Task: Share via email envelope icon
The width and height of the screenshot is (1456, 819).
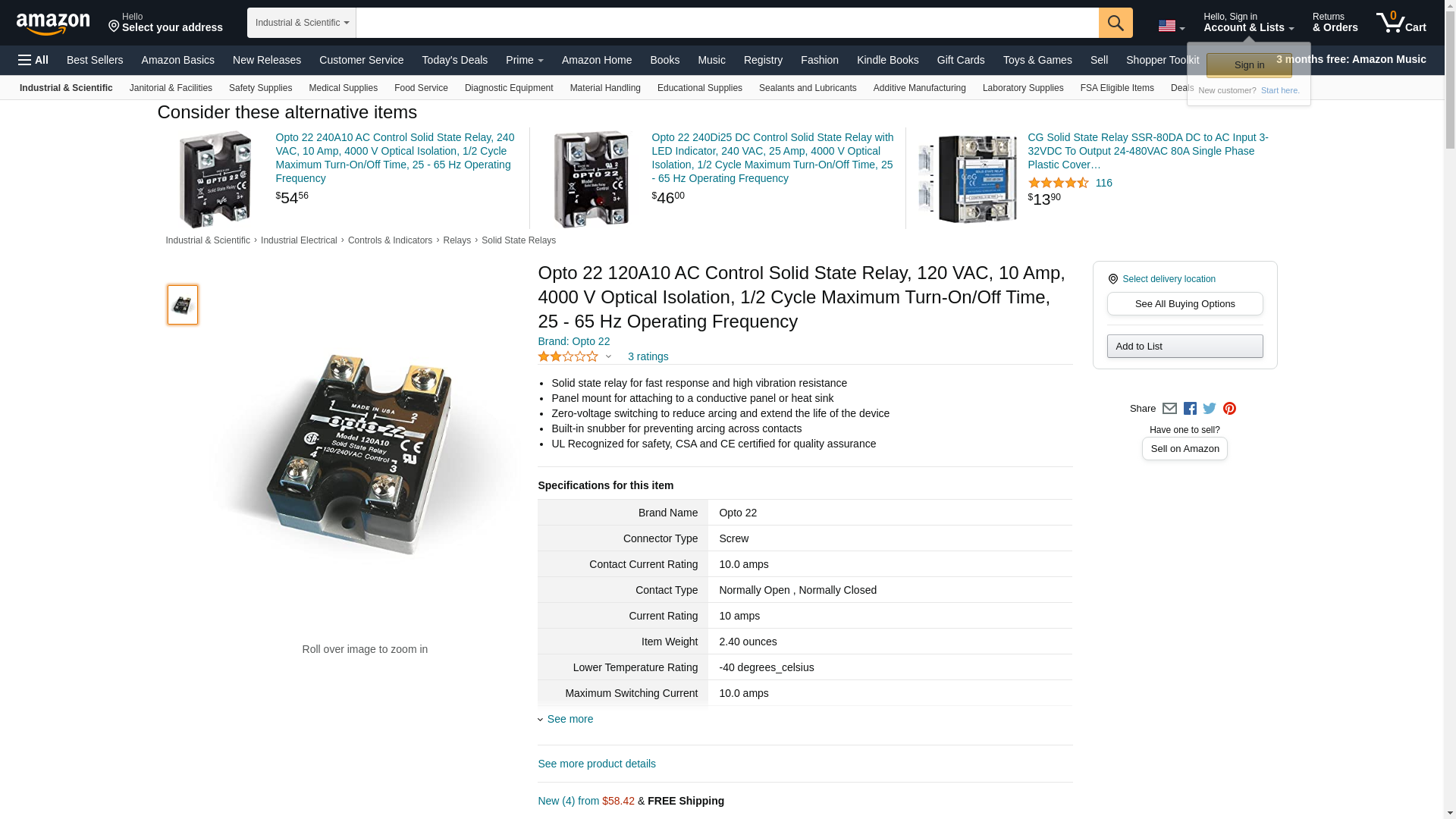Action: [x=1169, y=409]
